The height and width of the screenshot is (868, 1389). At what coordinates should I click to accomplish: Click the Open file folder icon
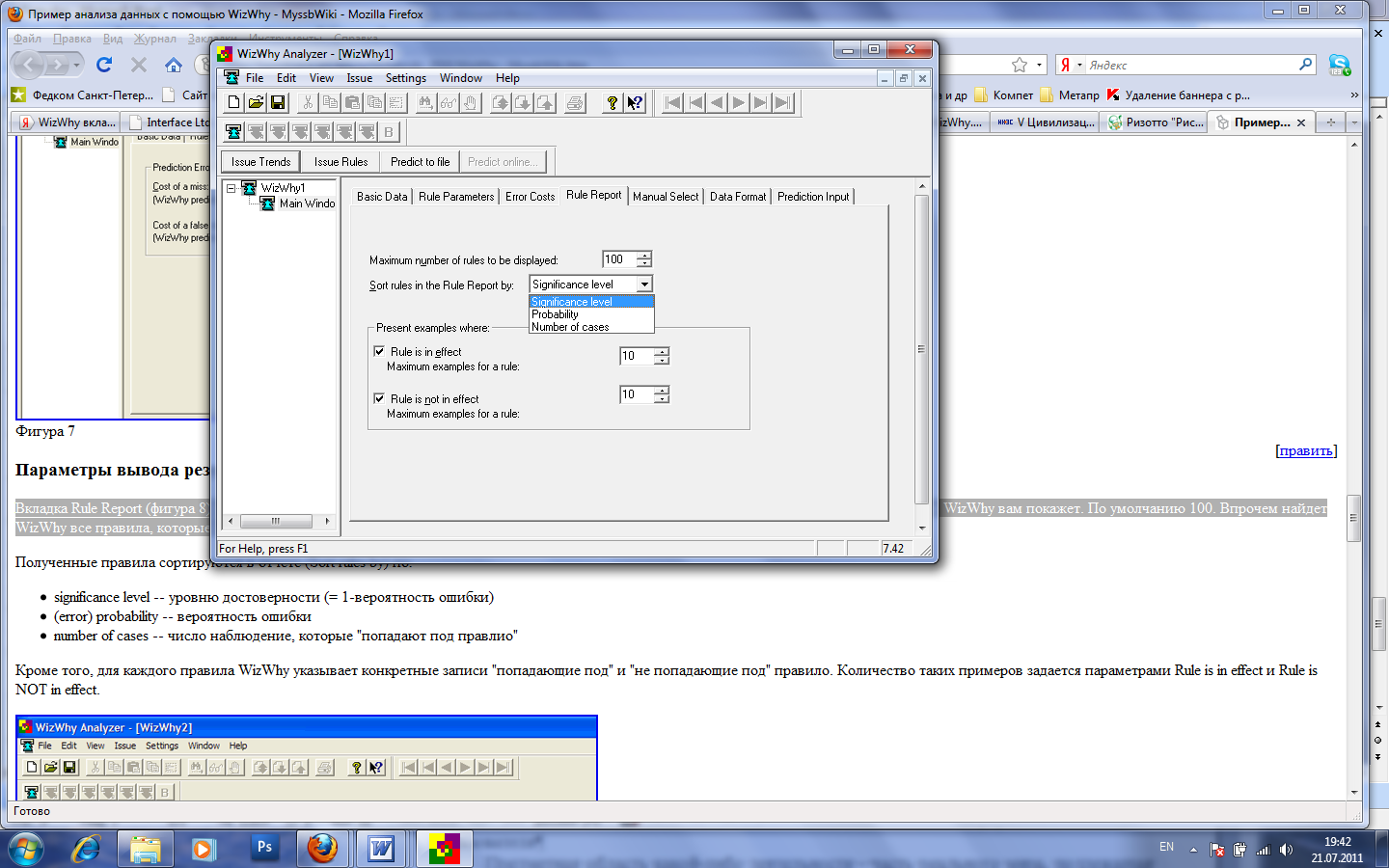point(256,102)
